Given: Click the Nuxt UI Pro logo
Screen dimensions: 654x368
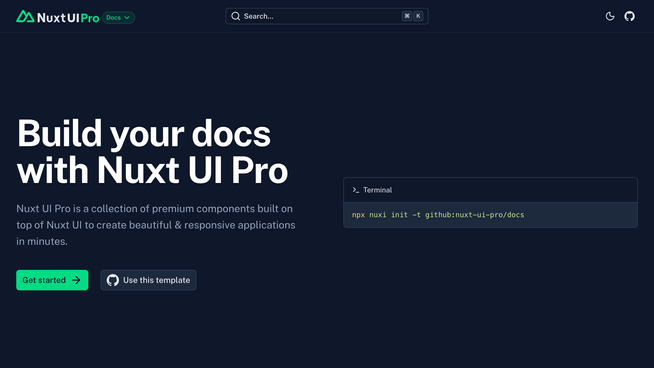Looking at the screenshot, I should [58, 17].
